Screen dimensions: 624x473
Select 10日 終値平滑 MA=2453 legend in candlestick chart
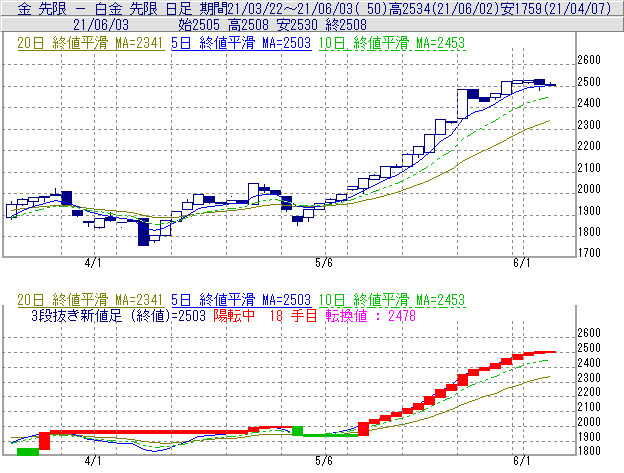[392, 43]
